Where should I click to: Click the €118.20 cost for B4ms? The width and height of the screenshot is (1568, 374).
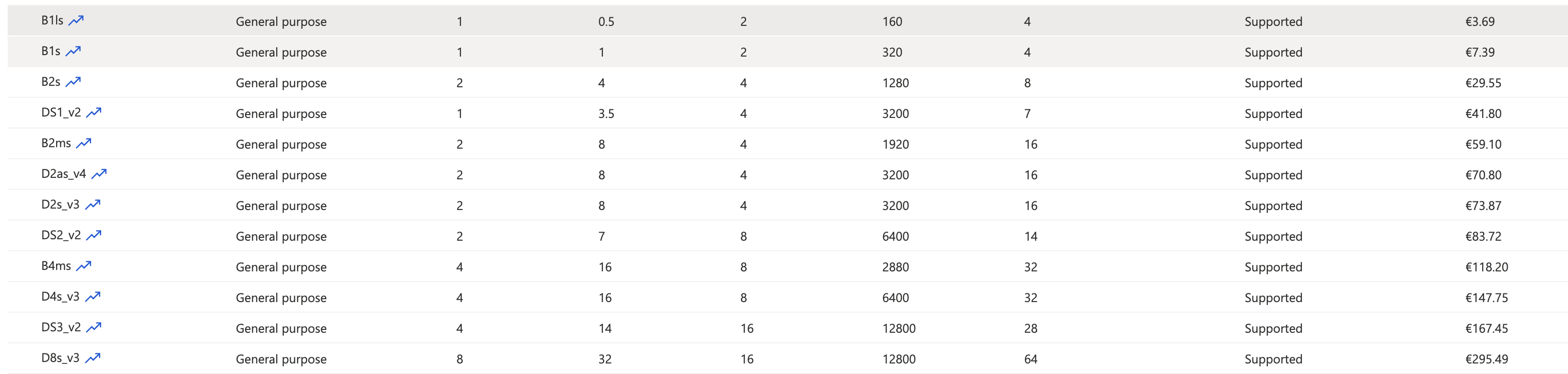click(1486, 267)
